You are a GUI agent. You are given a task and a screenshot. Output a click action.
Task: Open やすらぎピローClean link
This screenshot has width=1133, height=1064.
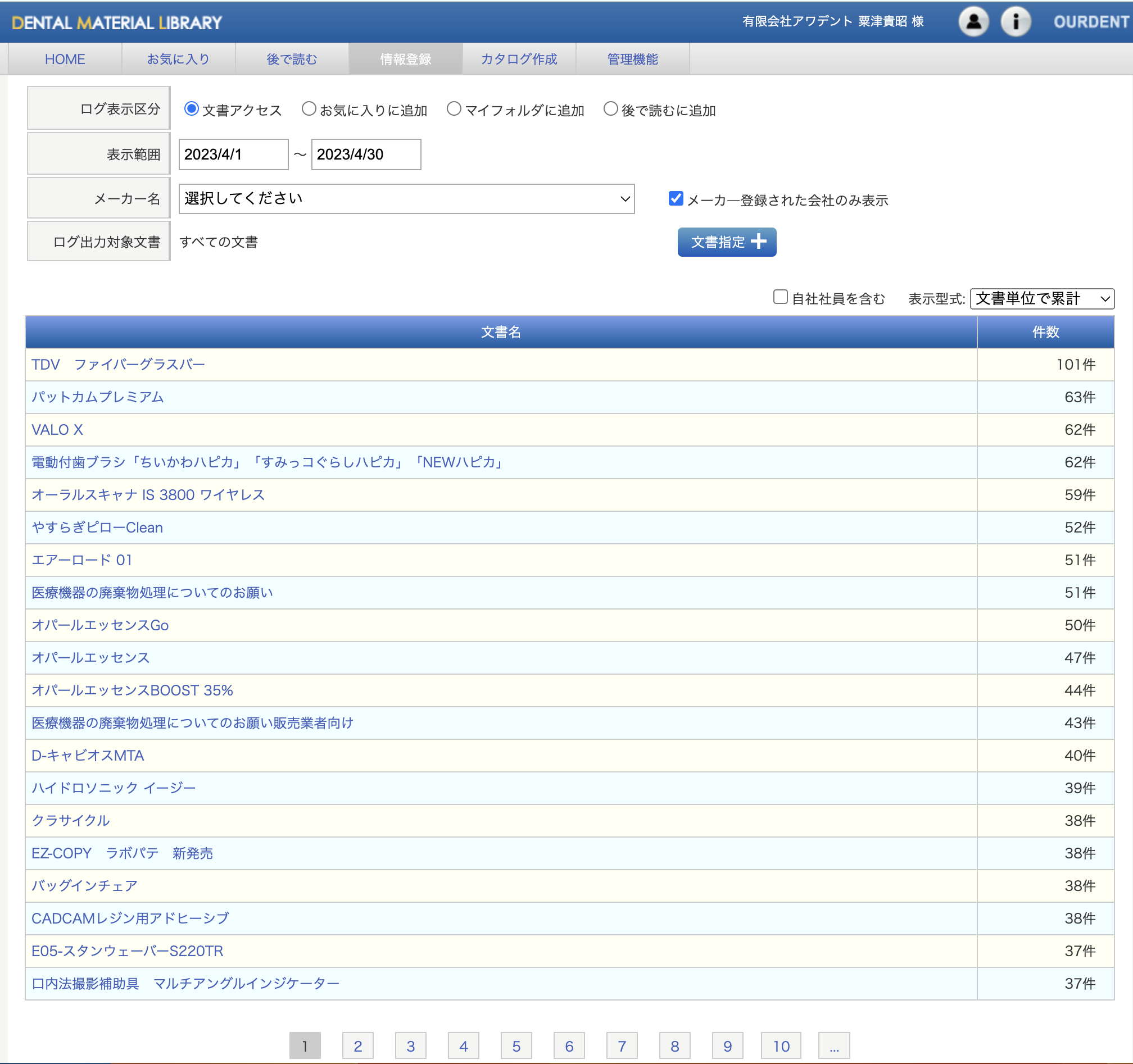[x=97, y=528]
